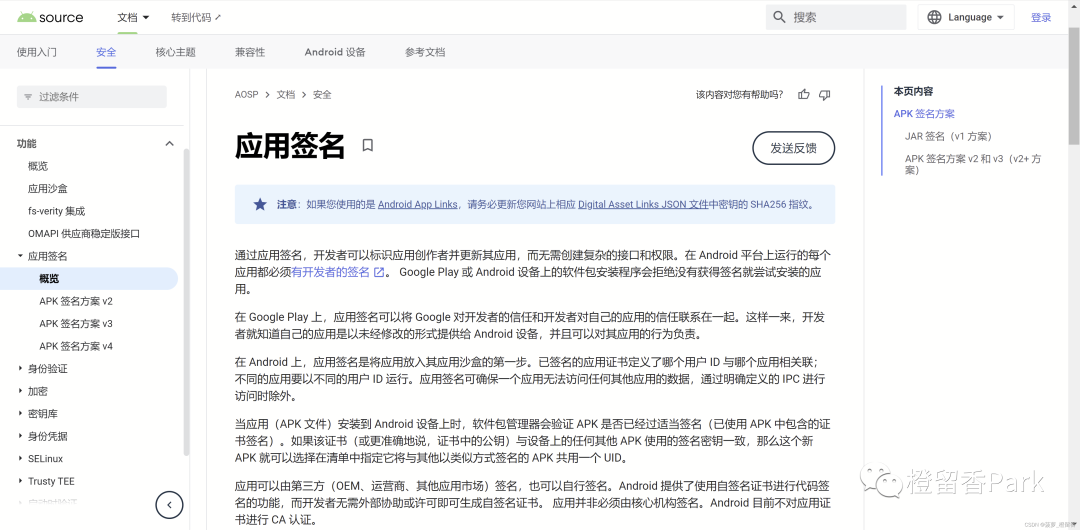1080x530 pixels.
Task: Open the 参考文档 tab
Action: click(x=425, y=52)
